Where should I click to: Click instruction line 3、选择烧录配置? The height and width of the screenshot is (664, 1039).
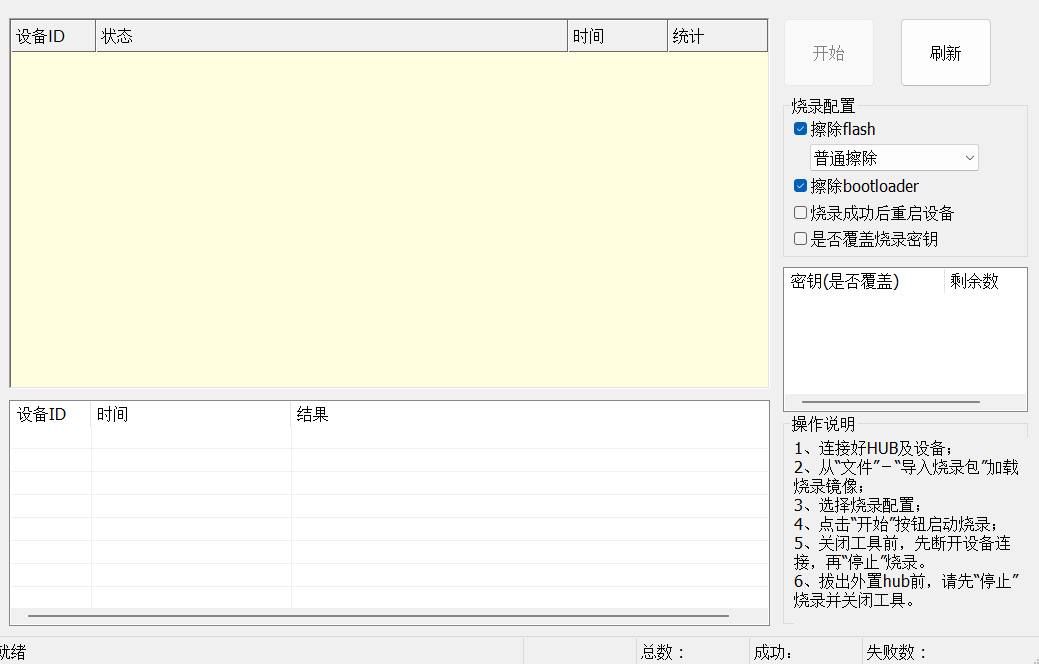[857, 505]
